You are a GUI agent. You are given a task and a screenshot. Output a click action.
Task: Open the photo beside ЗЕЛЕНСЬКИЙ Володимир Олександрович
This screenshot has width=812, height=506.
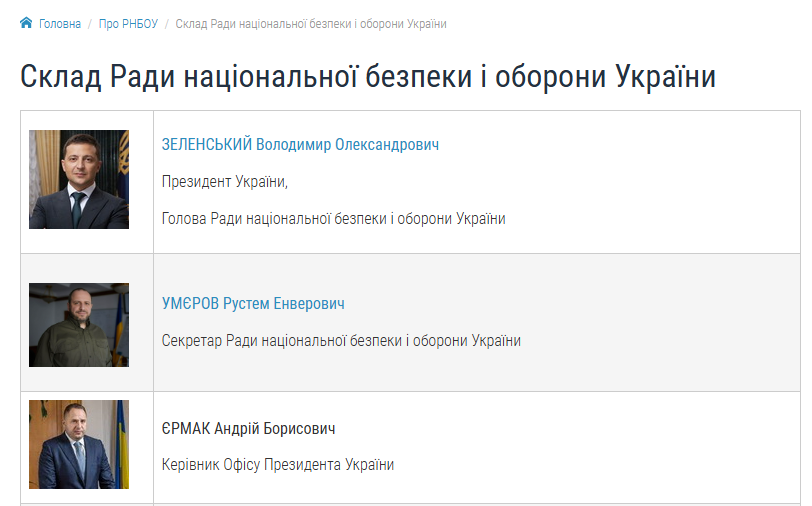click(79, 180)
